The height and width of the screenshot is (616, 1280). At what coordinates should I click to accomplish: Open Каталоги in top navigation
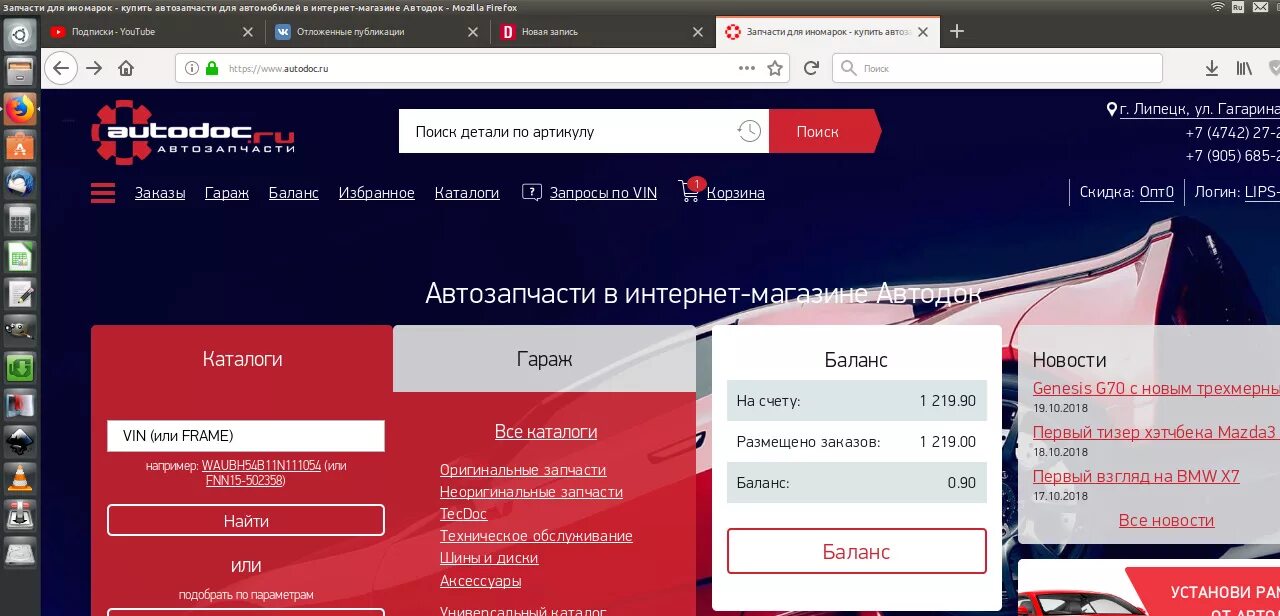pyautogui.click(x=467, y=193)
